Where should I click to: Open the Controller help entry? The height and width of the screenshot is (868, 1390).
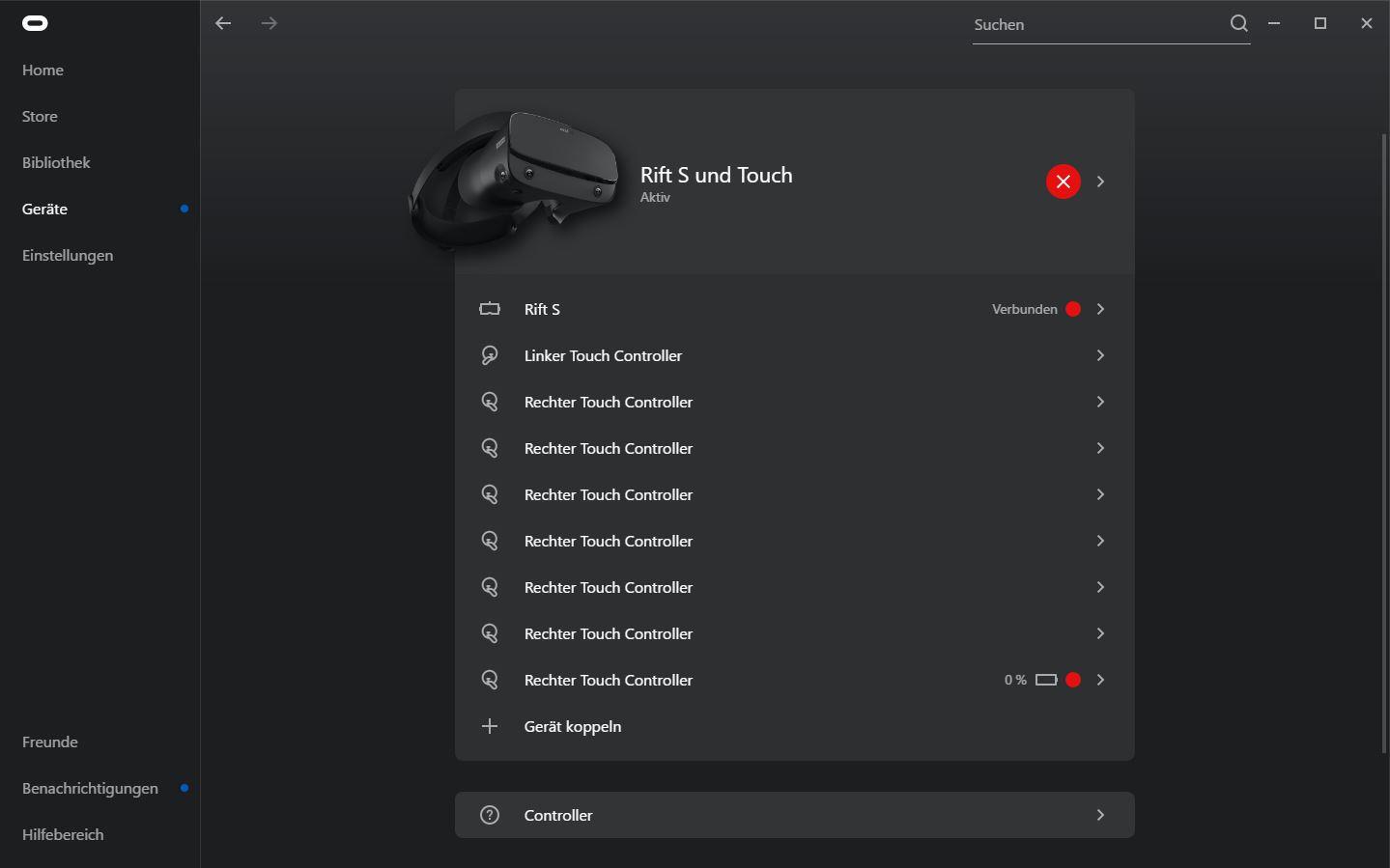click(x=794, y=815)
